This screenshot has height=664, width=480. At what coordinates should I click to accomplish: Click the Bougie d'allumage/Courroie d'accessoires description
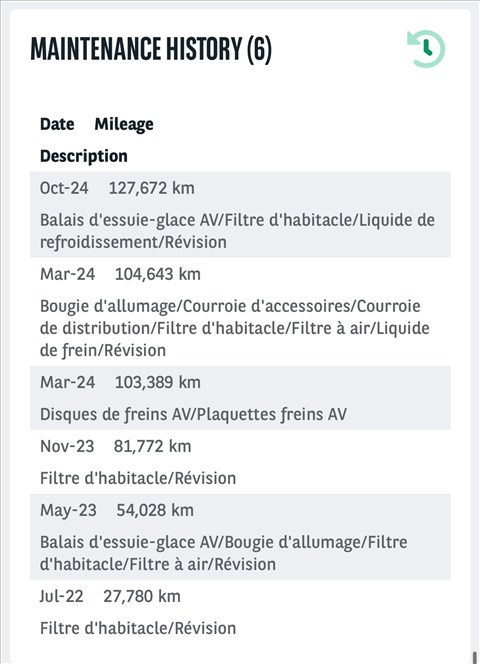coord(235,328)
